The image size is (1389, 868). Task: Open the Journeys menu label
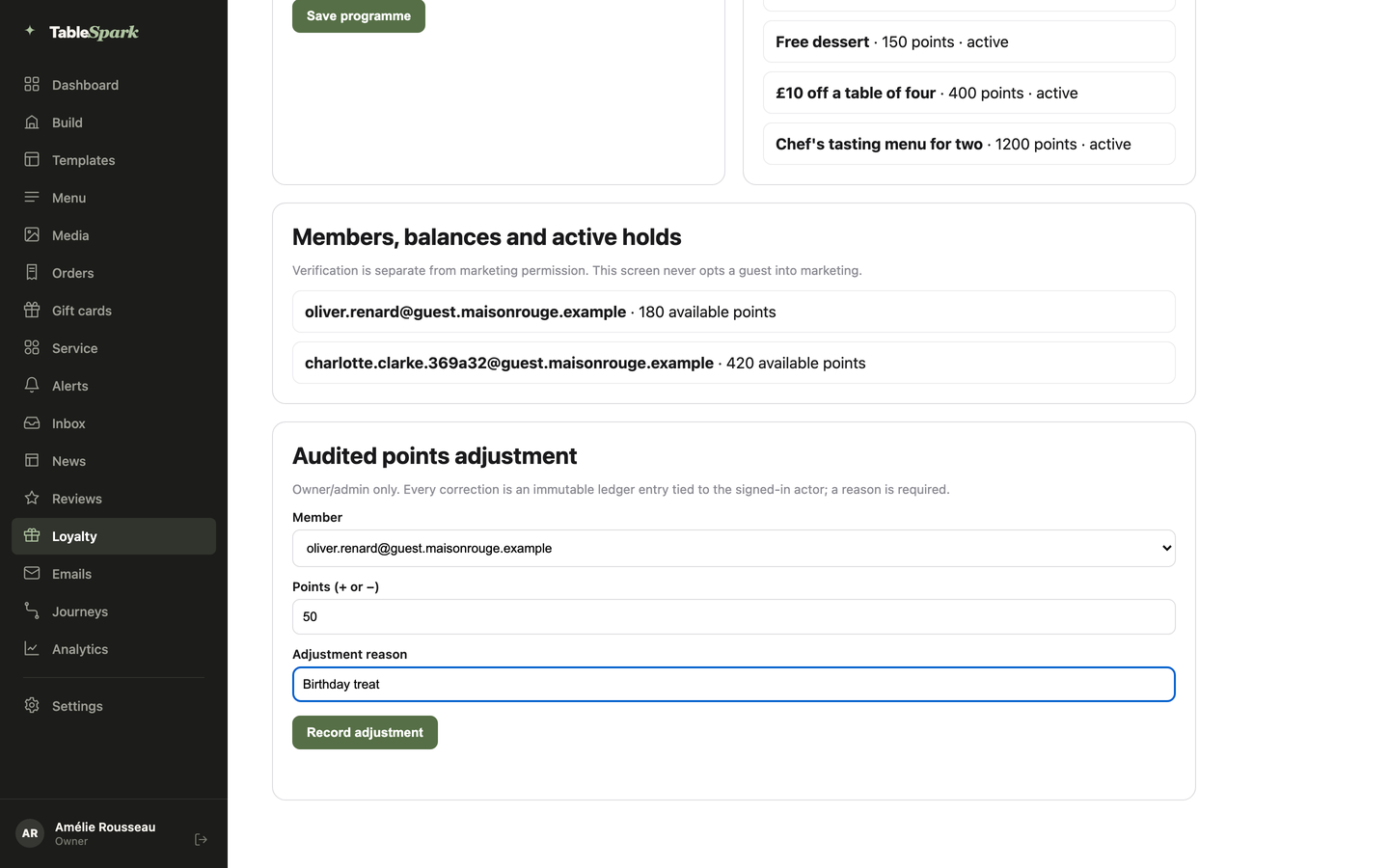(x=80, y=611)
